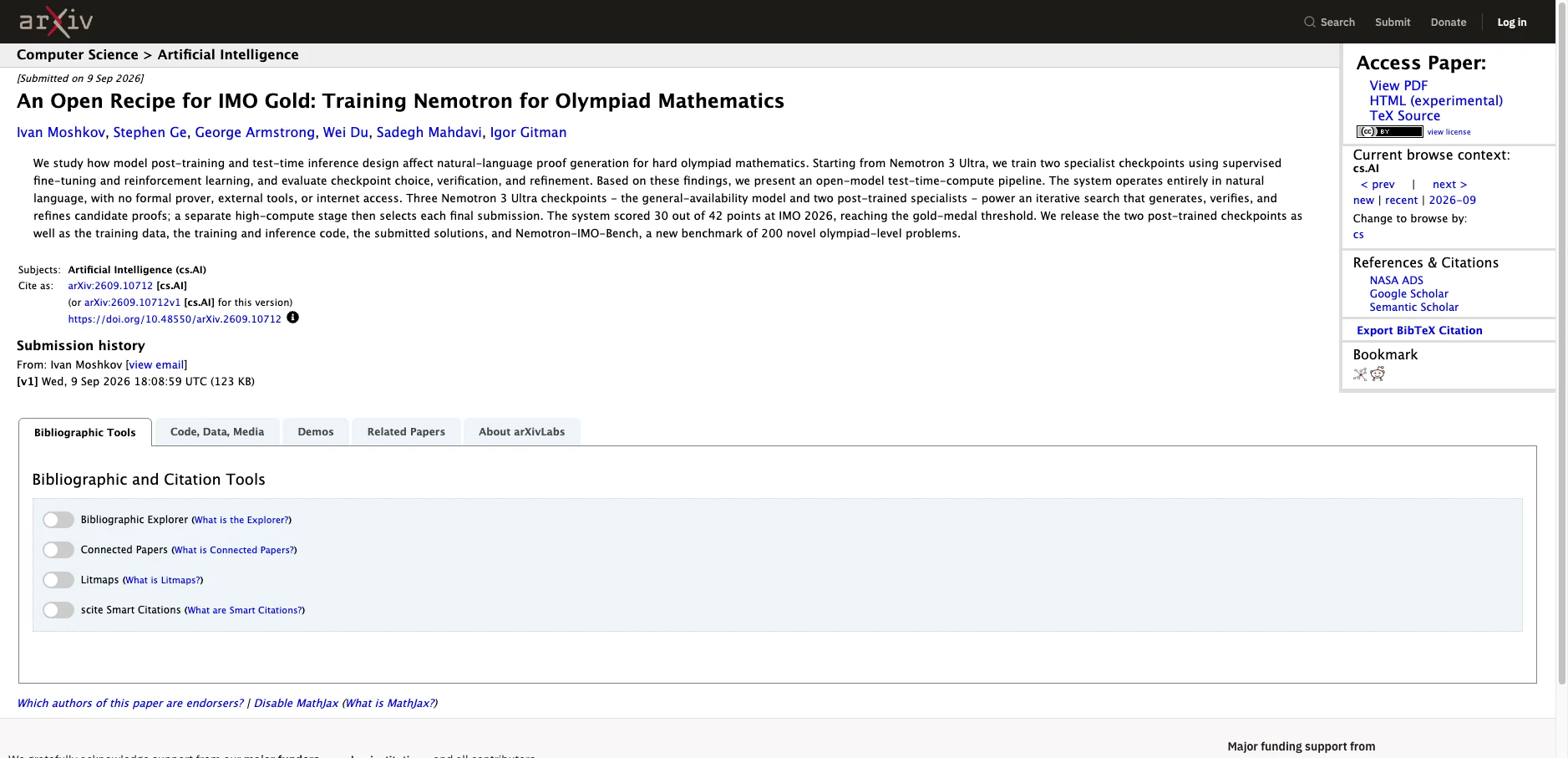Viewport: 1568px width, 758px height.
Task: Turn on the Litmaps toggle
Action: pyautogui.click(x=58, y=580)
